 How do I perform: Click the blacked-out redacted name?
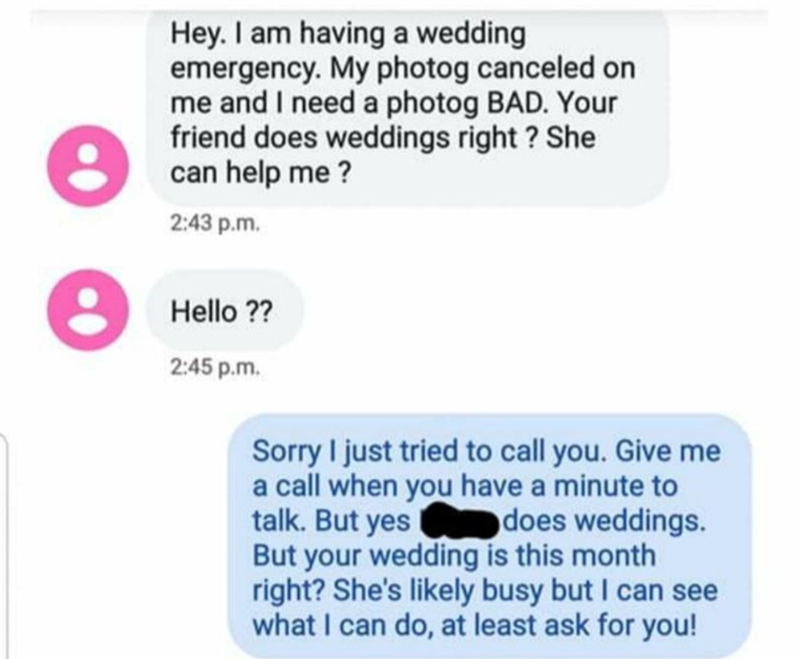pos(459,521)
